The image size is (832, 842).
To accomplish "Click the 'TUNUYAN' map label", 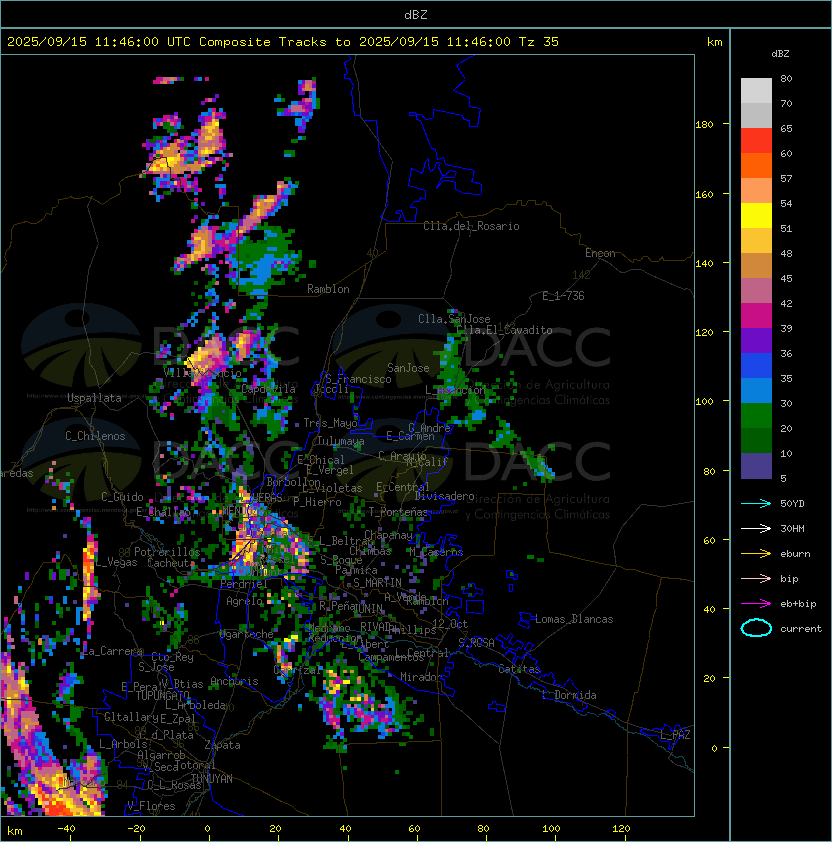I will click(212, 779).
